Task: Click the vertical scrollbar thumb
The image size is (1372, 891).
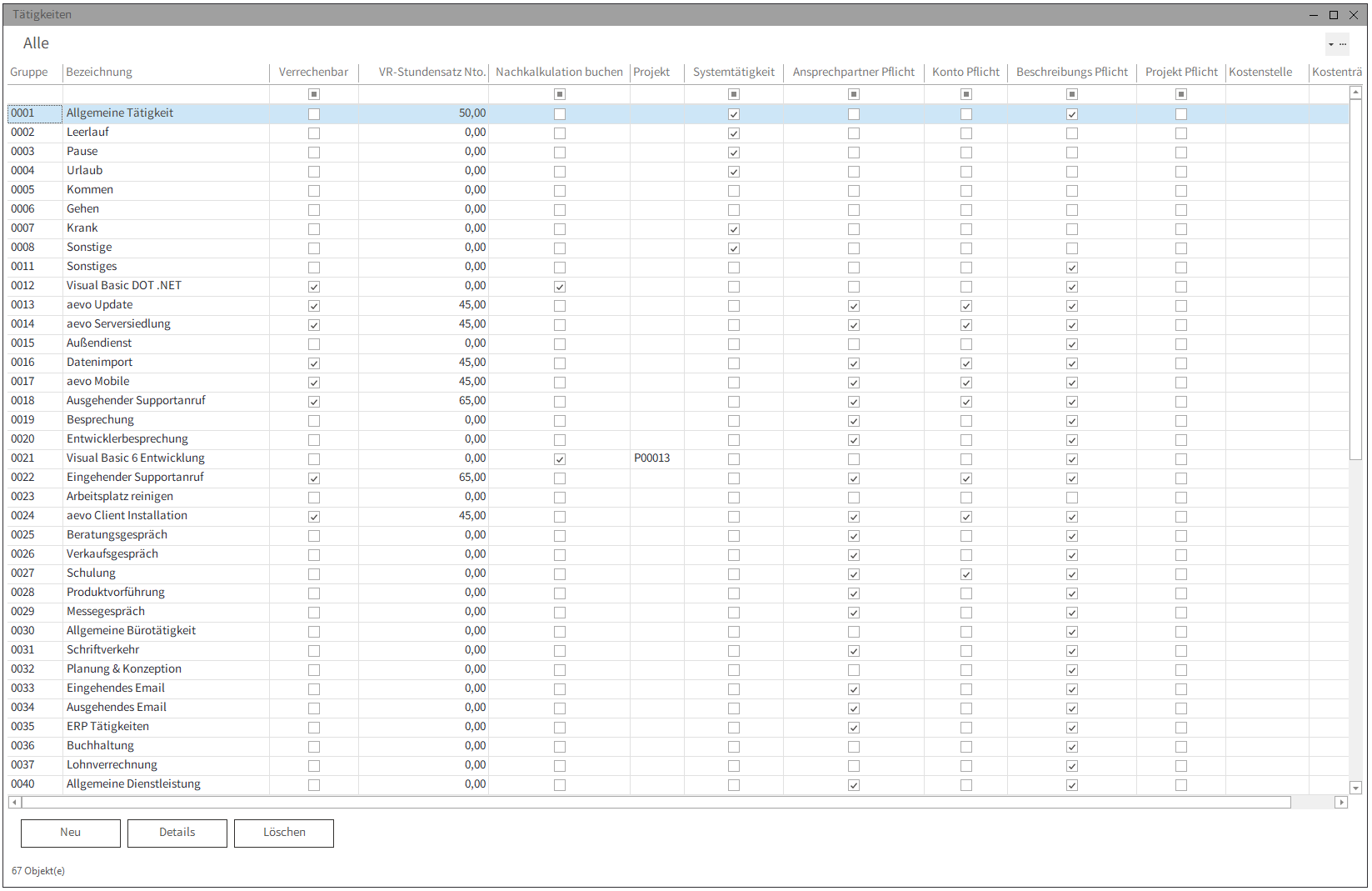Action: [x=1356, y=279]
